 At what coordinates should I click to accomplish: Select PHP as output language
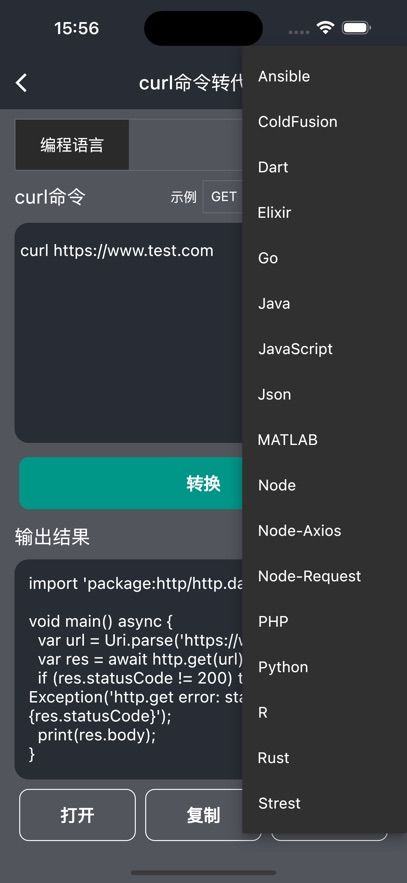point(325,622)
